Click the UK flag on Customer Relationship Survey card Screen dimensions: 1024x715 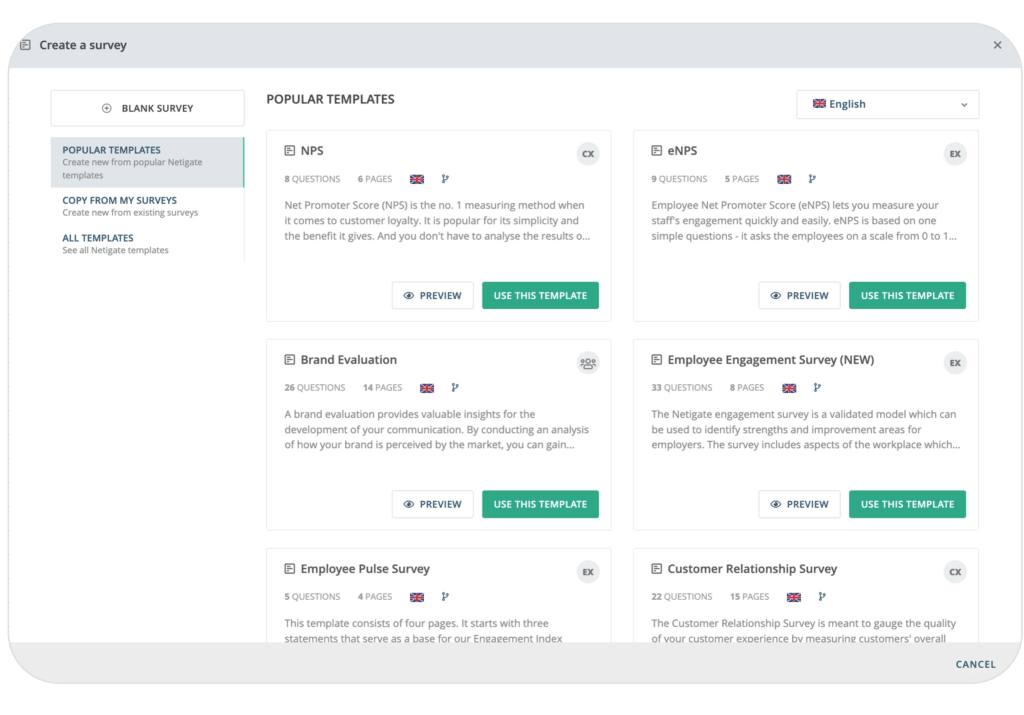click(x=793, y=597)
